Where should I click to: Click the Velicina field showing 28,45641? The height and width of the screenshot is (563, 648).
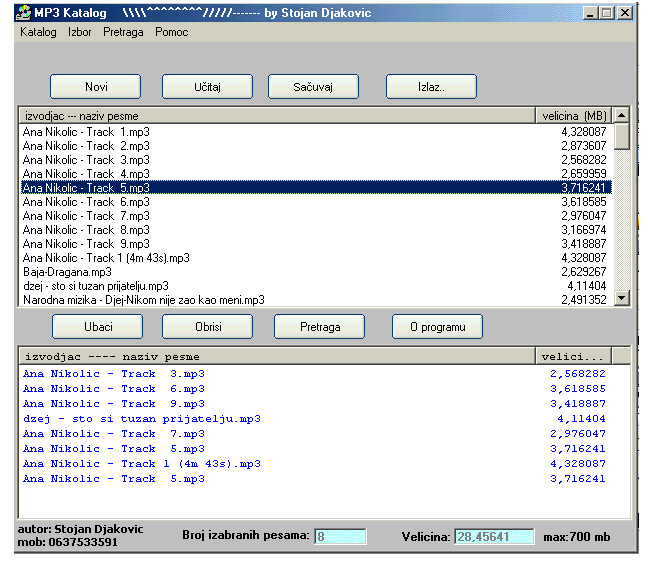(494, 537)
